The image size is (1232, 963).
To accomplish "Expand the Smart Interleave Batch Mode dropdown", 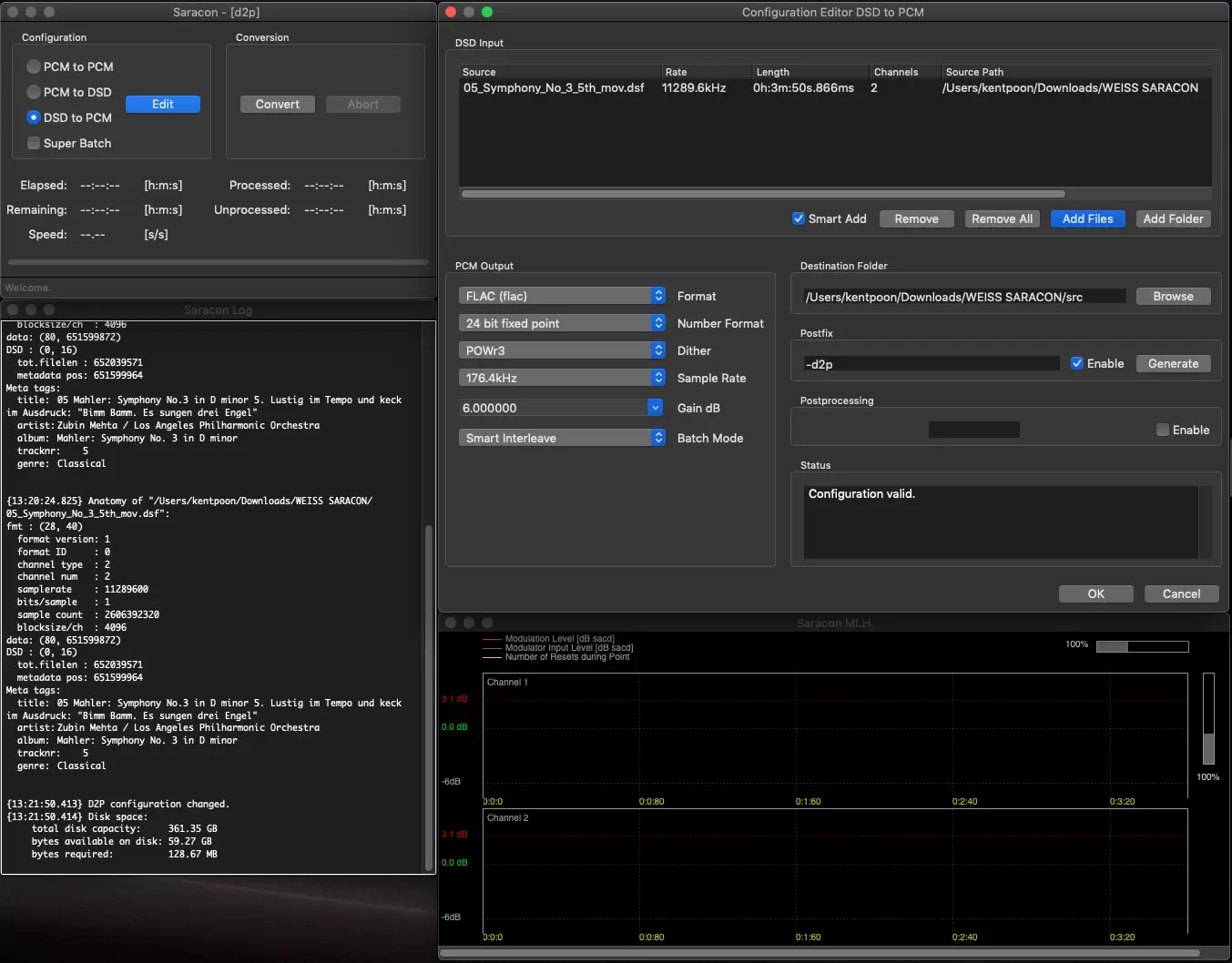I will tap(562, 438).
